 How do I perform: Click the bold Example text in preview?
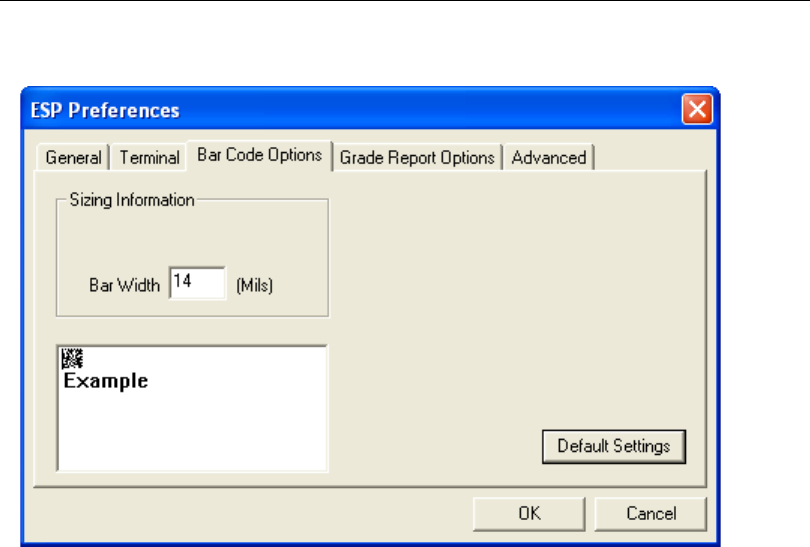coord(106,381)
